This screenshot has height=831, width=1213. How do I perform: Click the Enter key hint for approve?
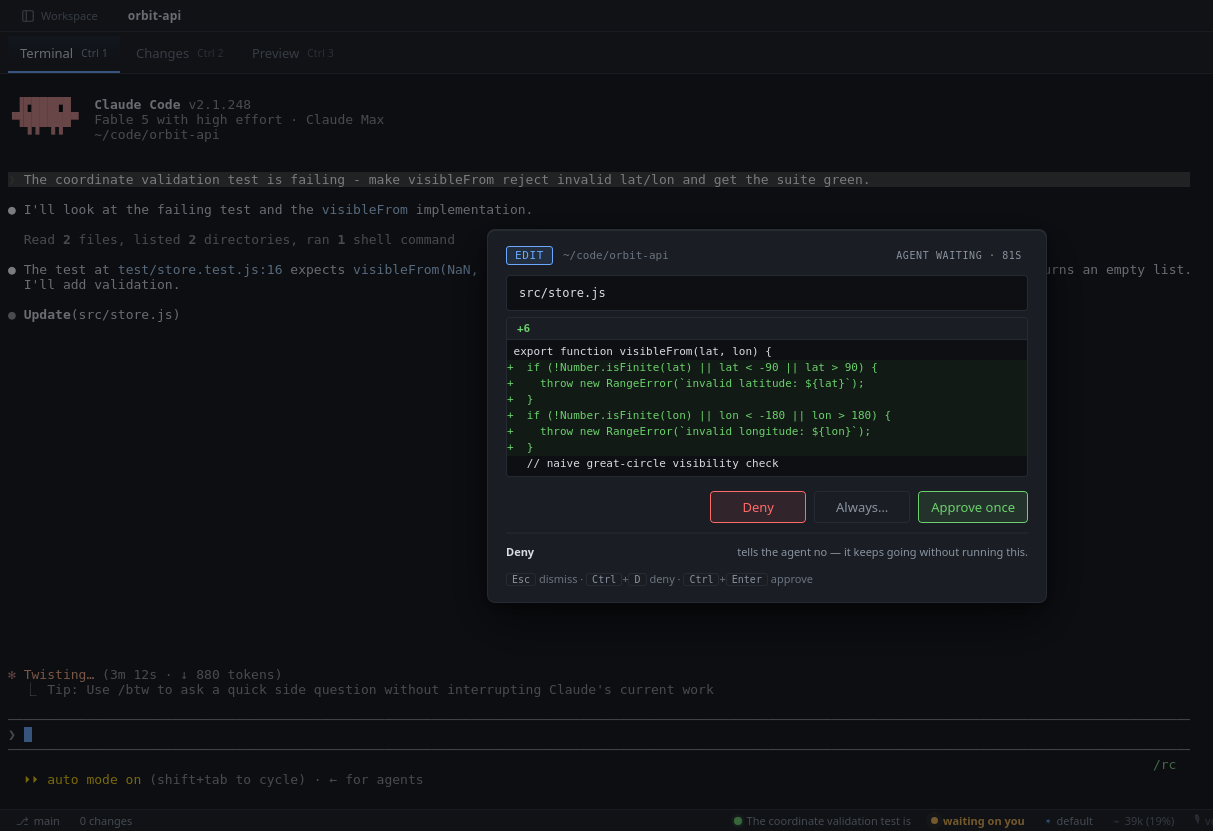[x=747, y=579]
